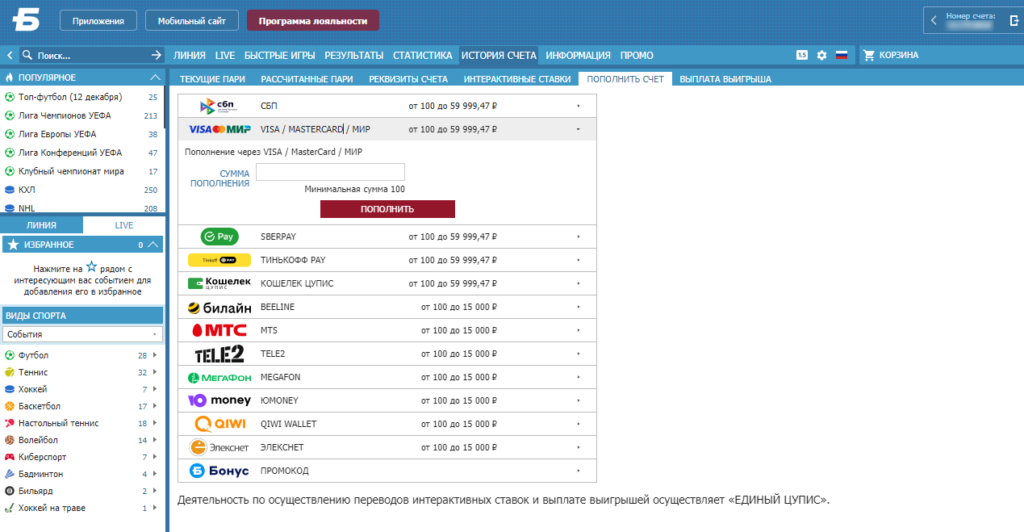Click the bookmaker logo in the header
1024x532 pixels.
point(26,20)
